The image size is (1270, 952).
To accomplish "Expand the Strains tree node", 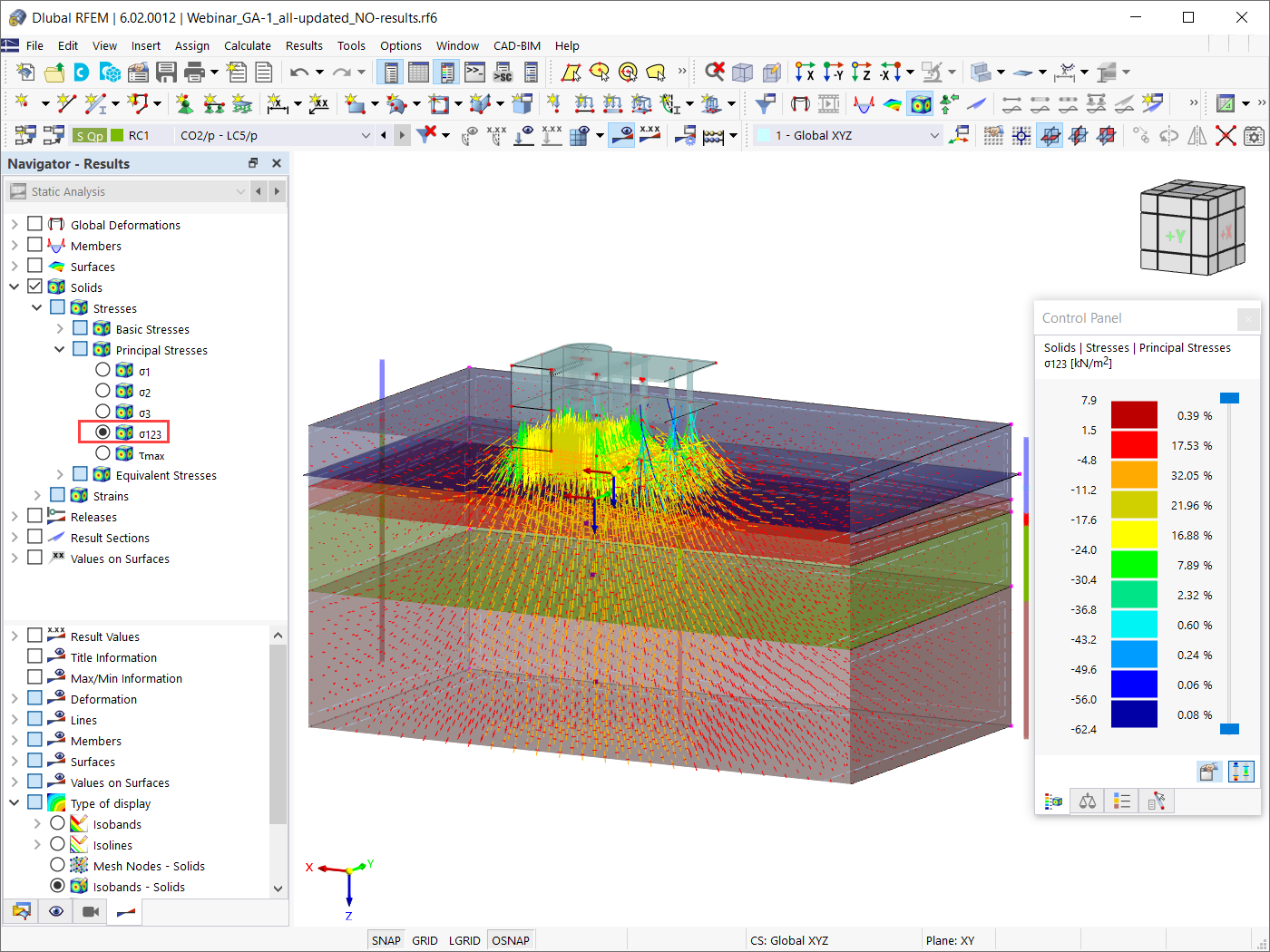I will click(37, 495).
